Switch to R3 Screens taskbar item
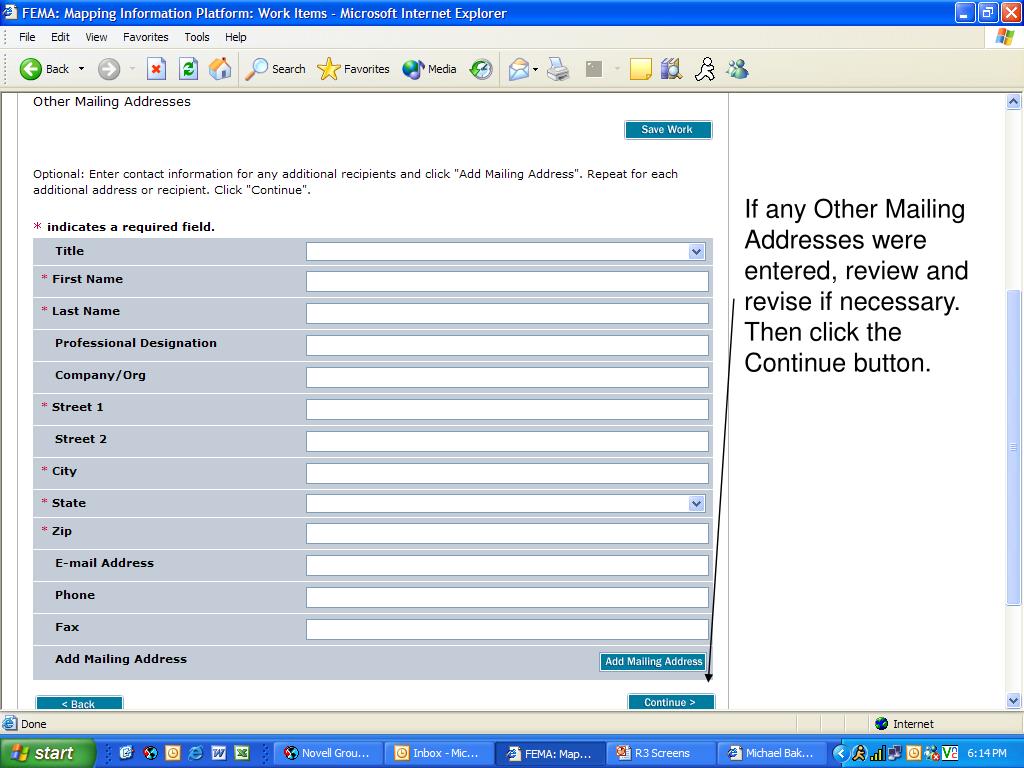The height and width of the screenshot is (768, 1024). 660,753
